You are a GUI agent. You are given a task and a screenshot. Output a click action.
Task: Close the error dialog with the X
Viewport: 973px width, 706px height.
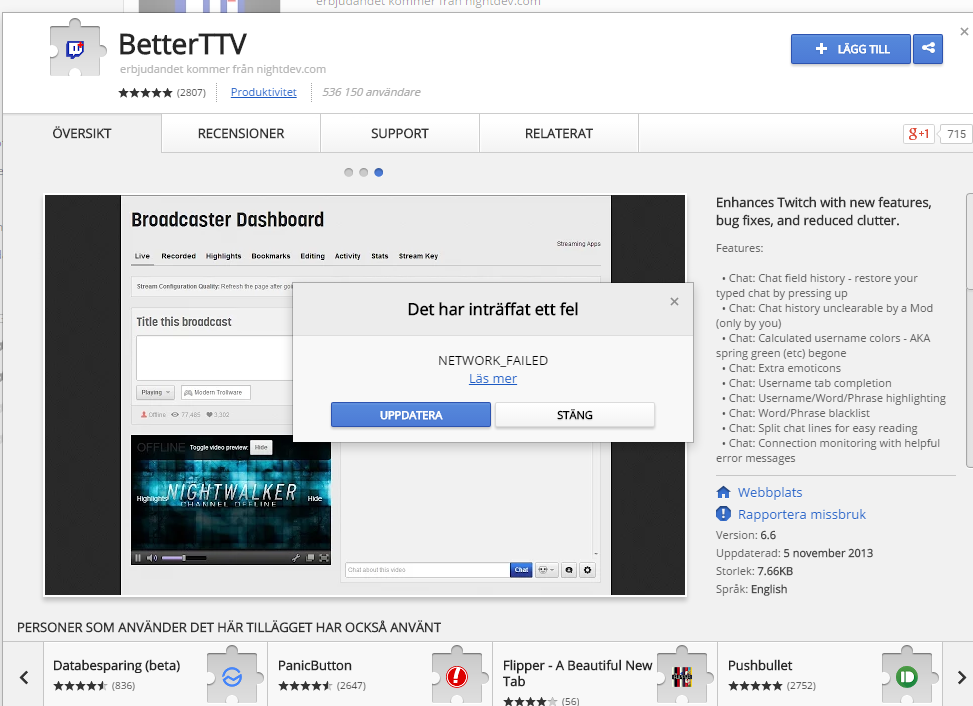pyautogui.click(x=675, y=302)
